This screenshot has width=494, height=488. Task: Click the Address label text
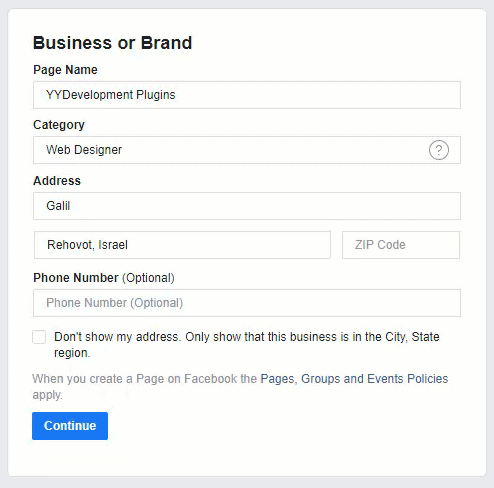(x=57, y=181)
